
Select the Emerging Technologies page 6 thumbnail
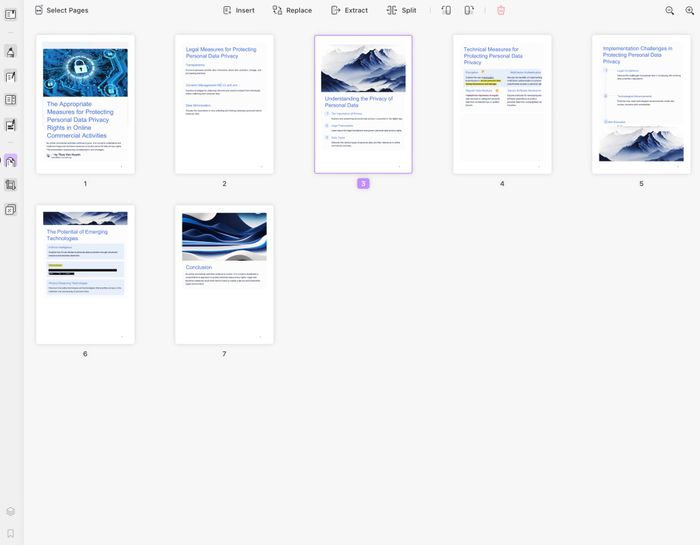[85, 275]
